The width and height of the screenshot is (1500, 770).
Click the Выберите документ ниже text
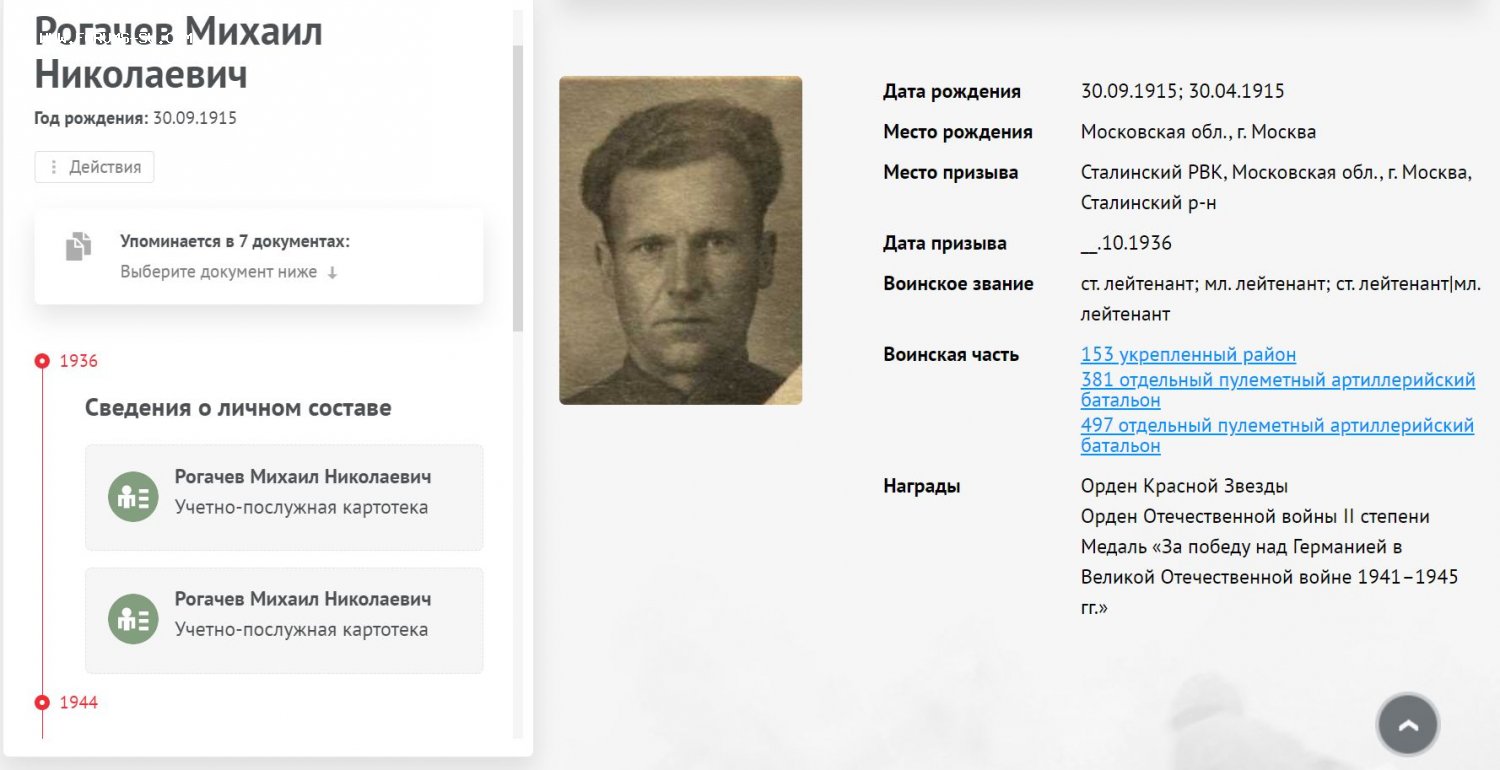(x=219, y=272)
